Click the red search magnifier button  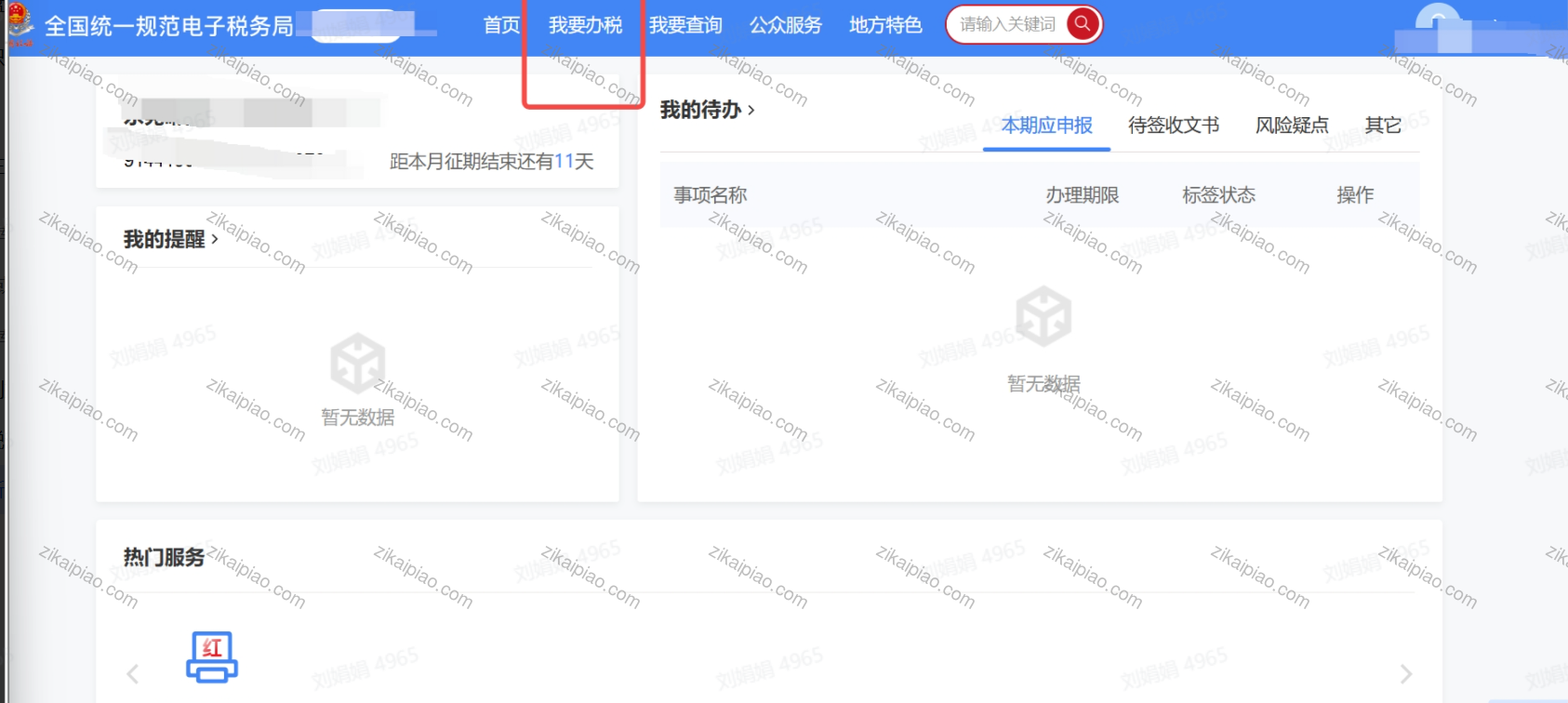1082,24
